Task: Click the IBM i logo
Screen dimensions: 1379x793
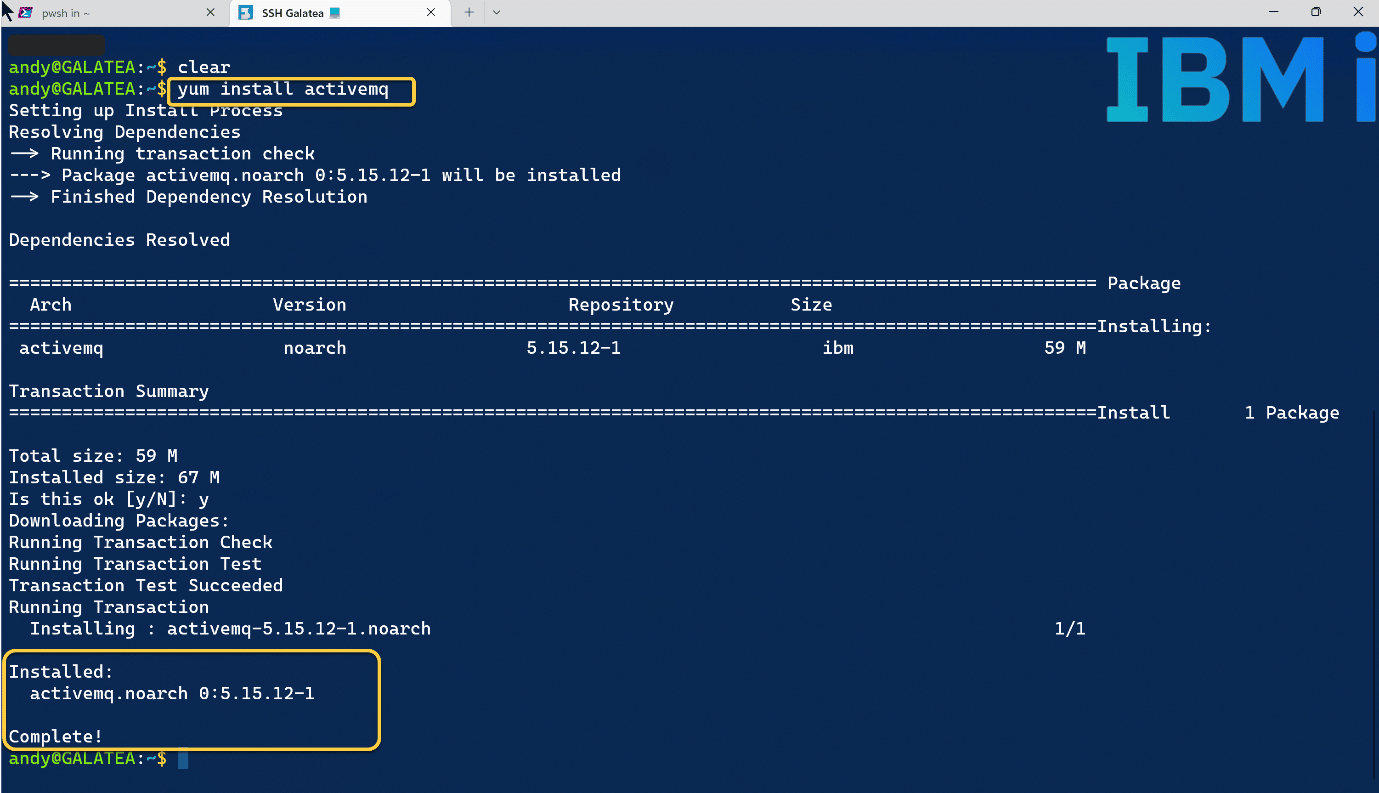Action: 1240,80
